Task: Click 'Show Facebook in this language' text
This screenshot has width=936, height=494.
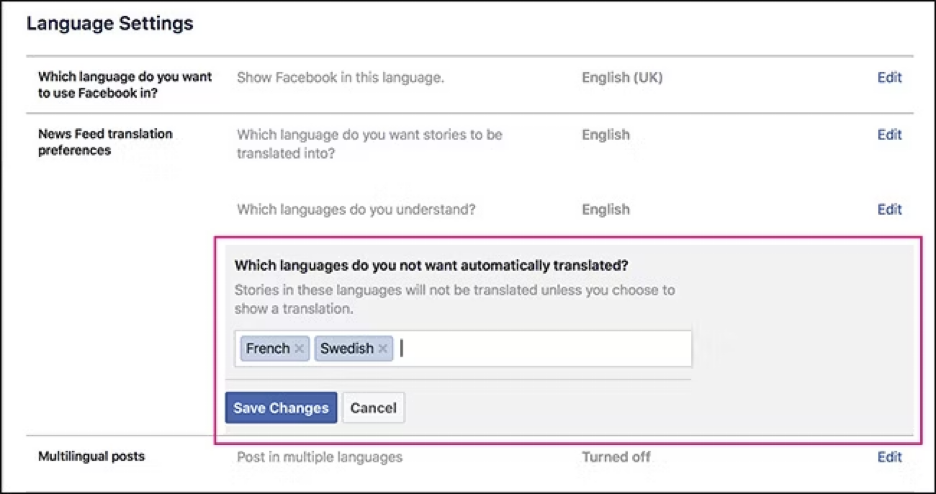Action: coord(340,77)
